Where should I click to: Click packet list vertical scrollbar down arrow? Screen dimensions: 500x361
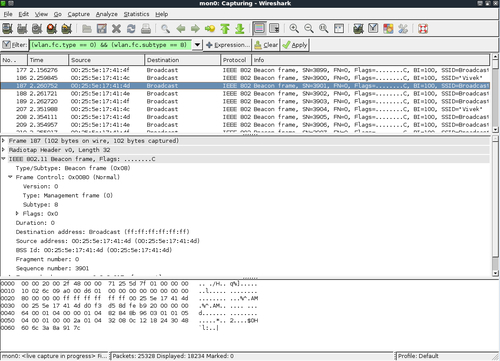click(495, 129)
